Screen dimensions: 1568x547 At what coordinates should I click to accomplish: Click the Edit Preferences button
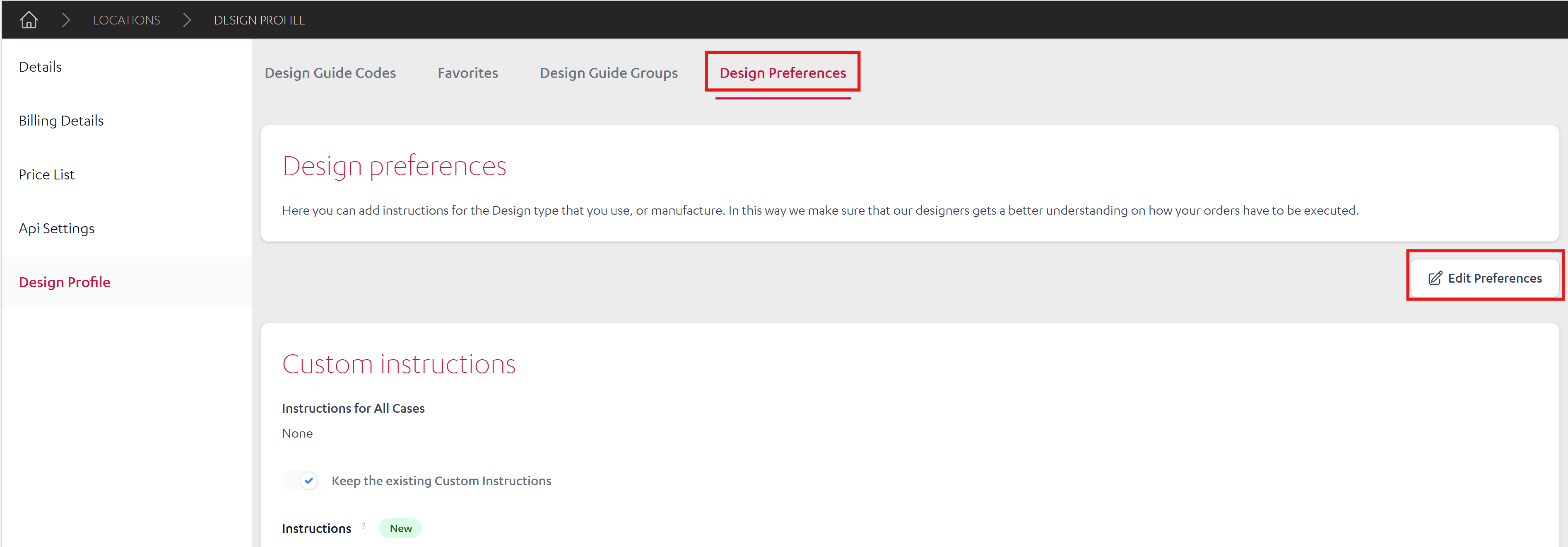click(x=1485, y=278)
